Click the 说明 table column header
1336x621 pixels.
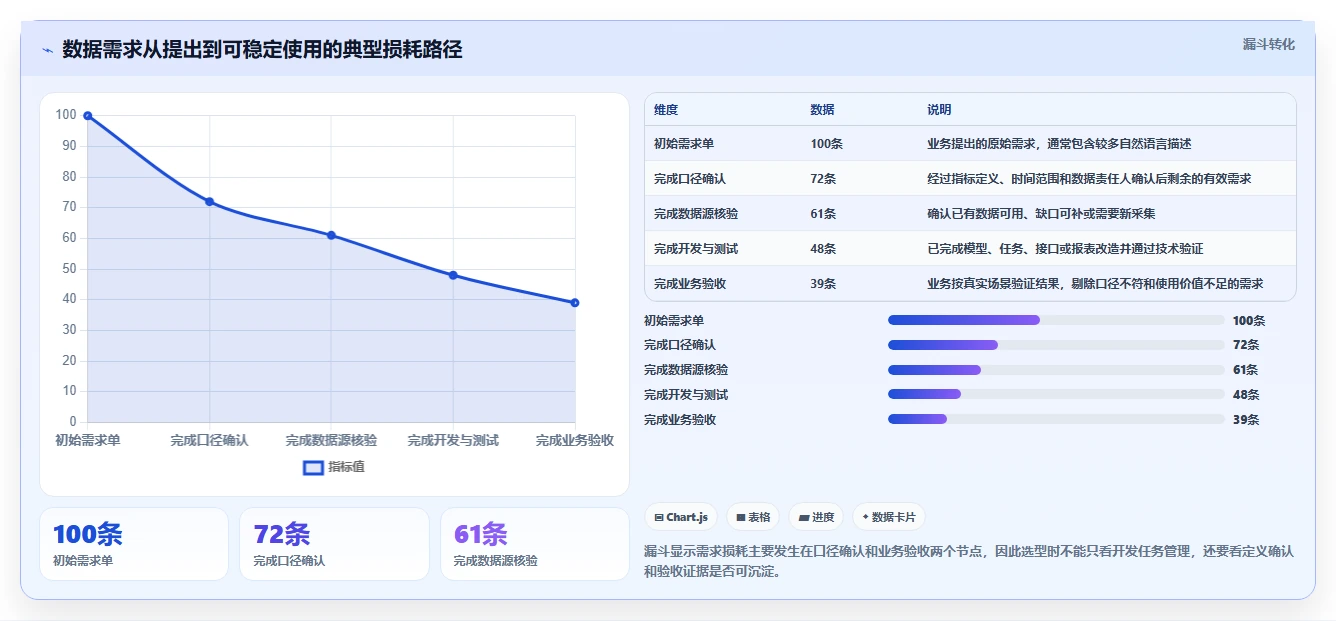coord(939,110)
